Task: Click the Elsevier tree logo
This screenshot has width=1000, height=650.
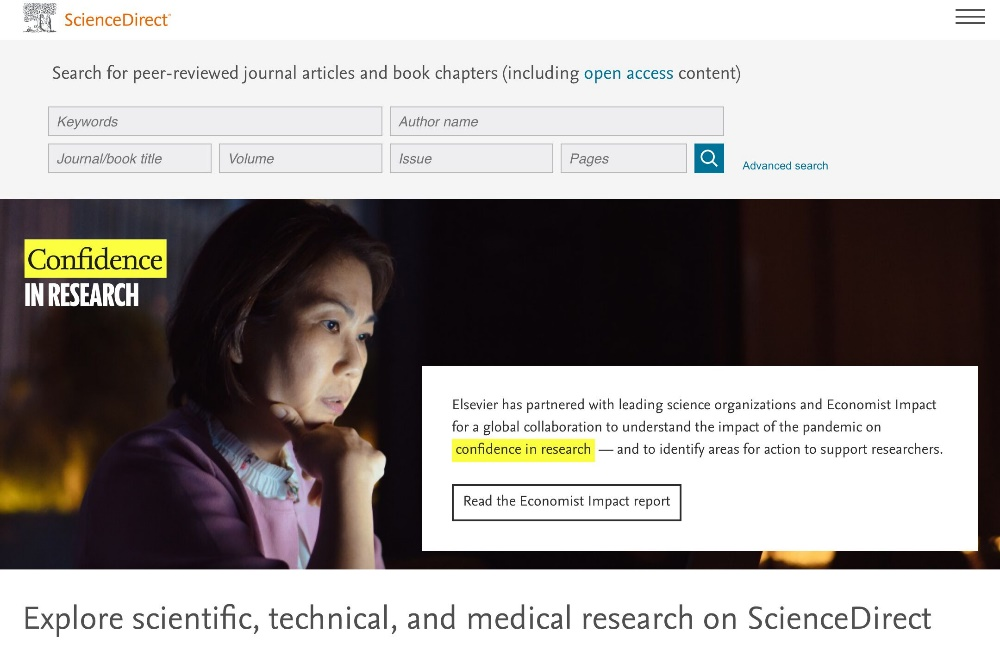Action: (x=40, y=18)
